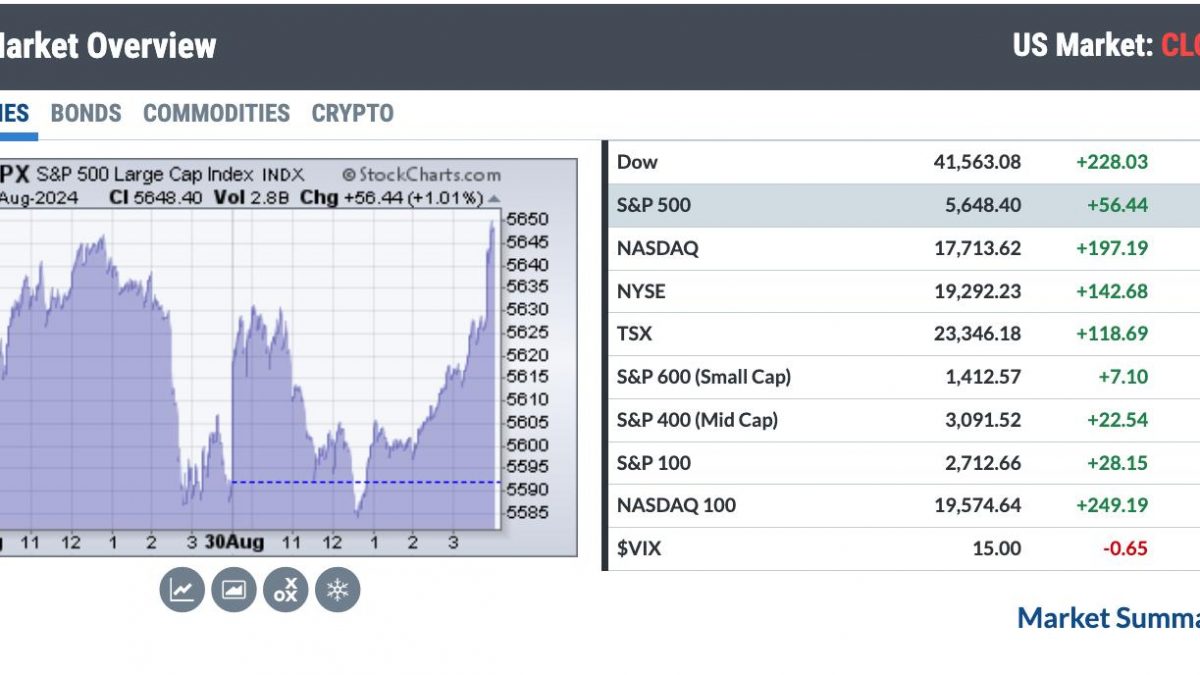Click the $VIX value 15.00
1200x675 pixels.
click(998, 549)
